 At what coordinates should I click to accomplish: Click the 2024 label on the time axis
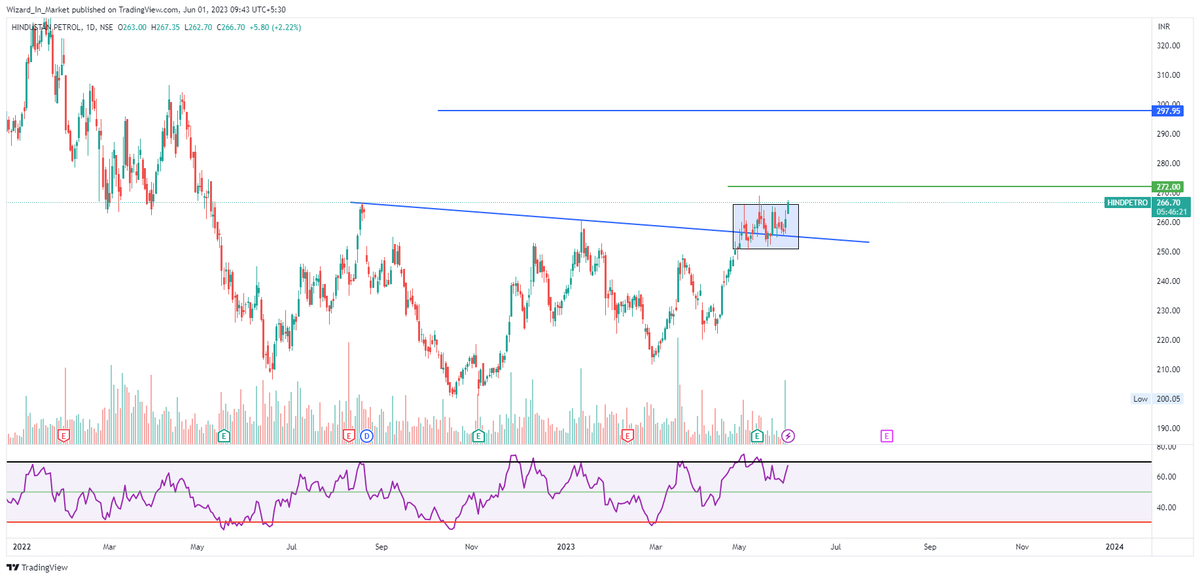(x=1115, y=547)
